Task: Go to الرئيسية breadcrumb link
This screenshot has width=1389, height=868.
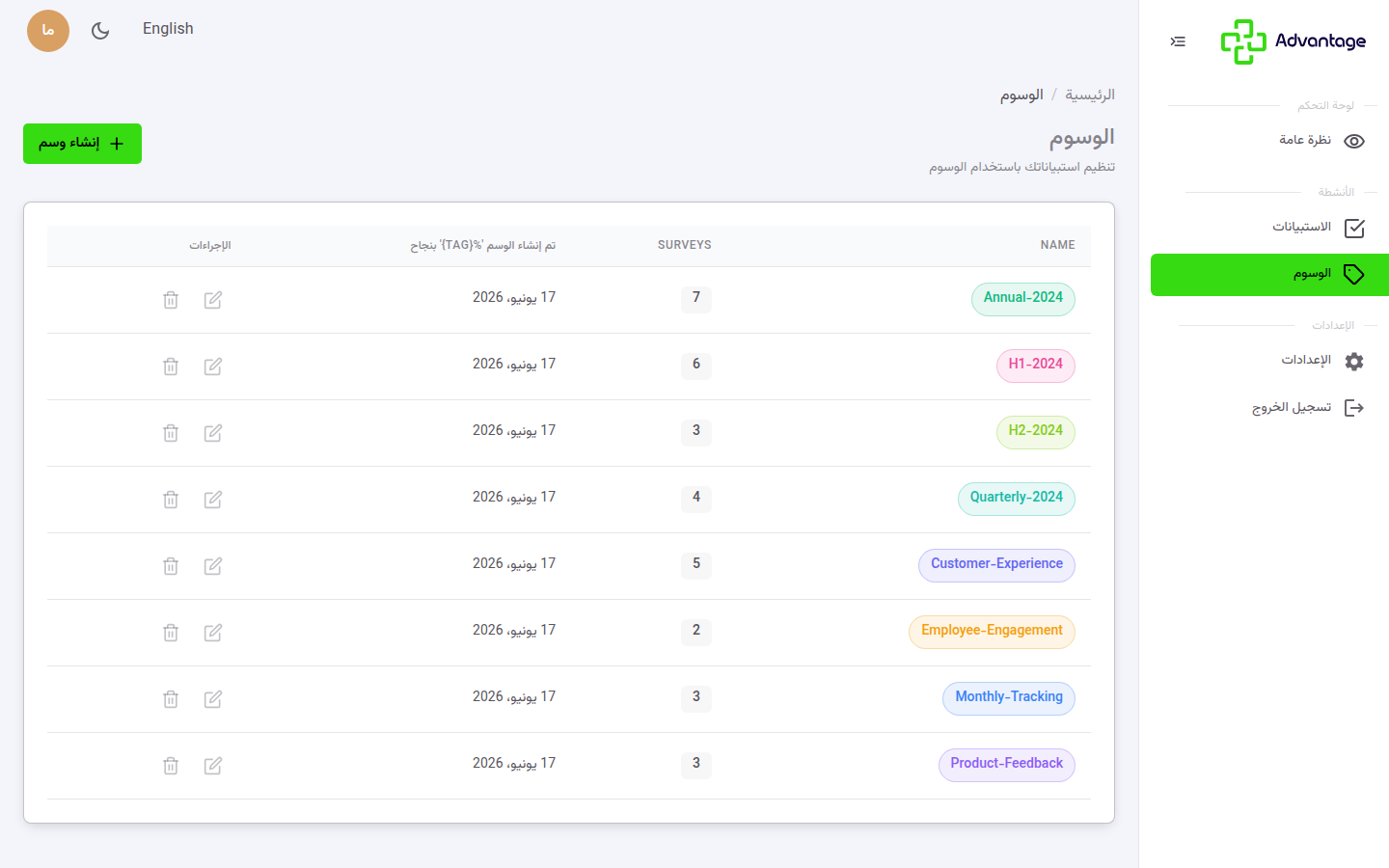Action: tap(1090, 95)
